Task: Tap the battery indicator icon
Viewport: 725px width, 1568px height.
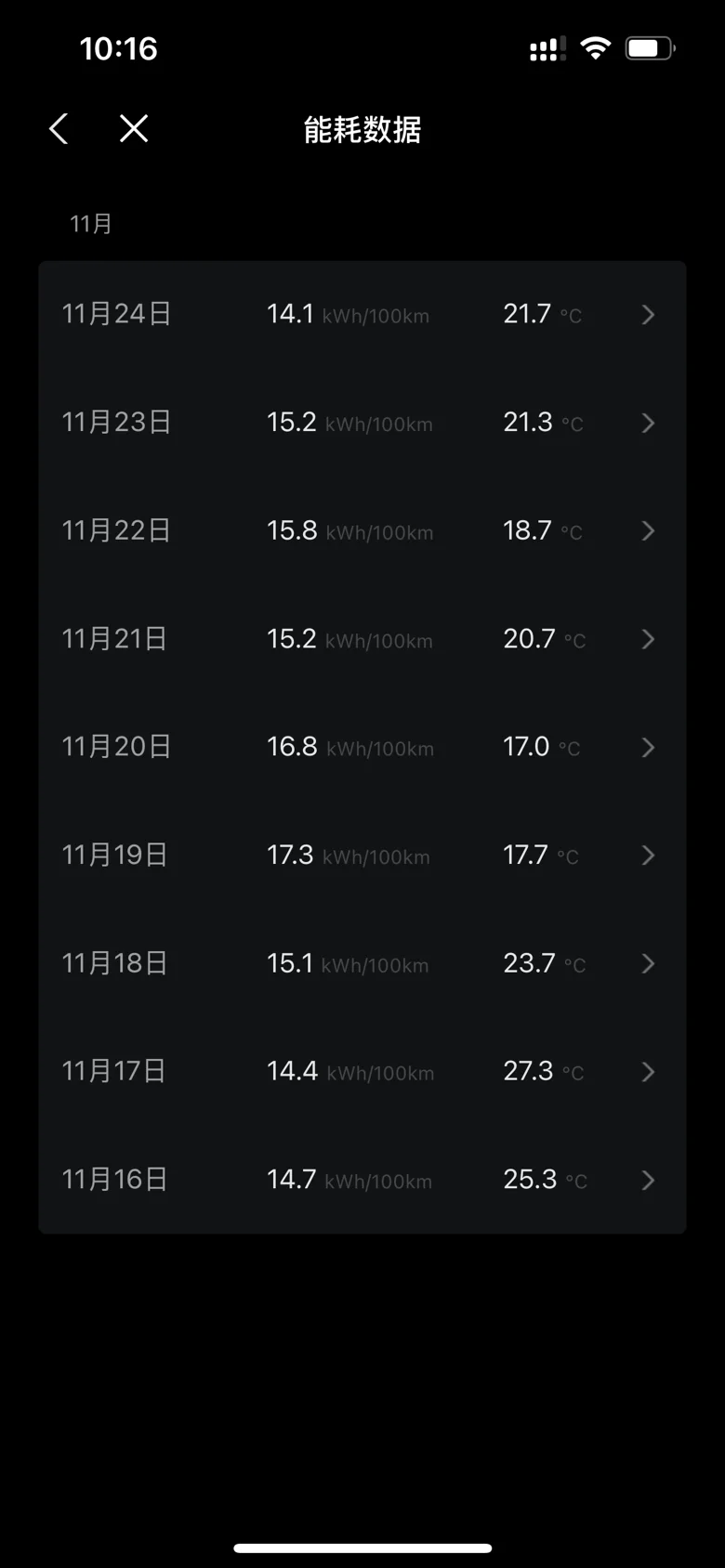Action: pyautogui.click(x=651, y=48)
